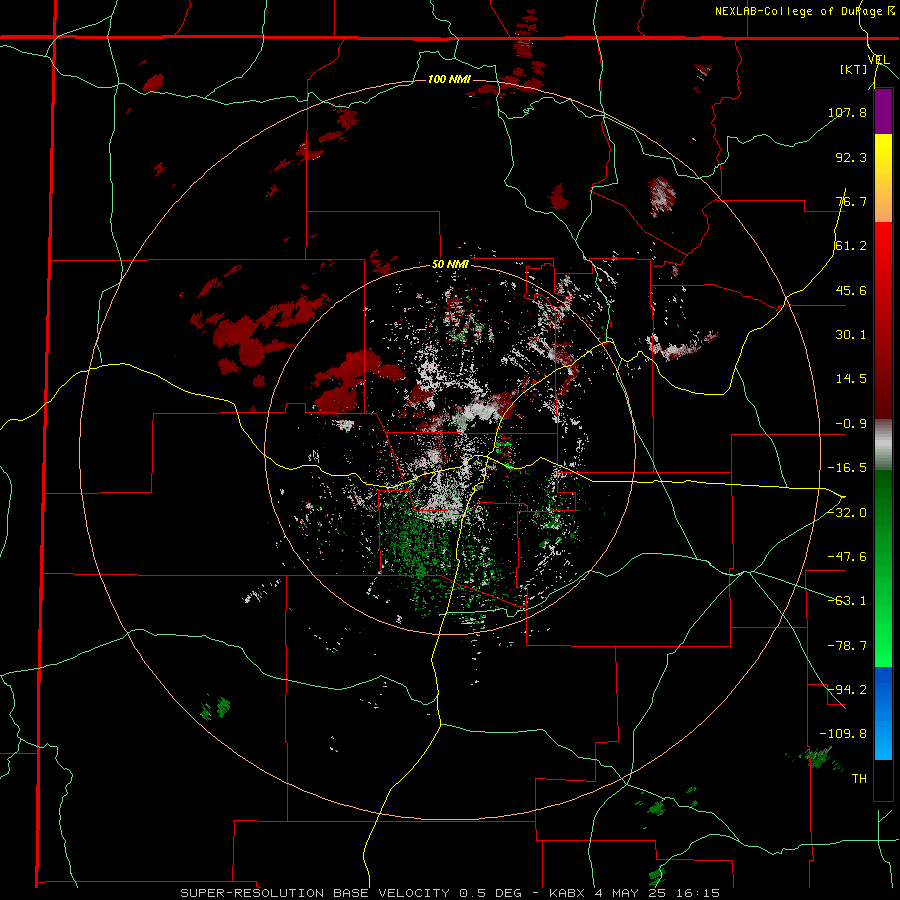
Task: Select the -63.1 velocity scale value
Action: point(847,601)
